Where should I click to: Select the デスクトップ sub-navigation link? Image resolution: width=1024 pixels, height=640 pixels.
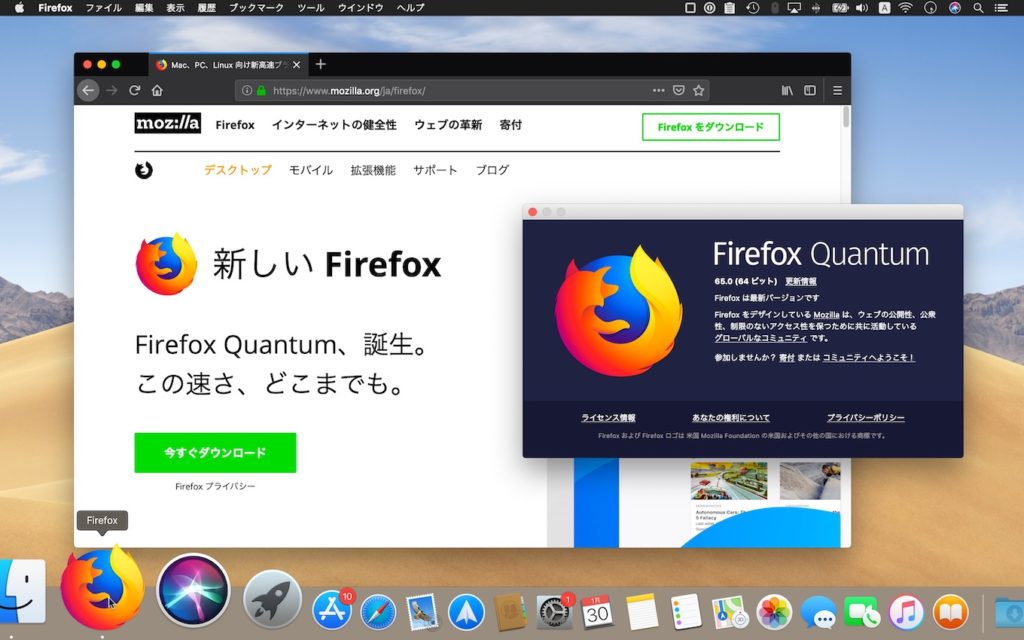238,170
